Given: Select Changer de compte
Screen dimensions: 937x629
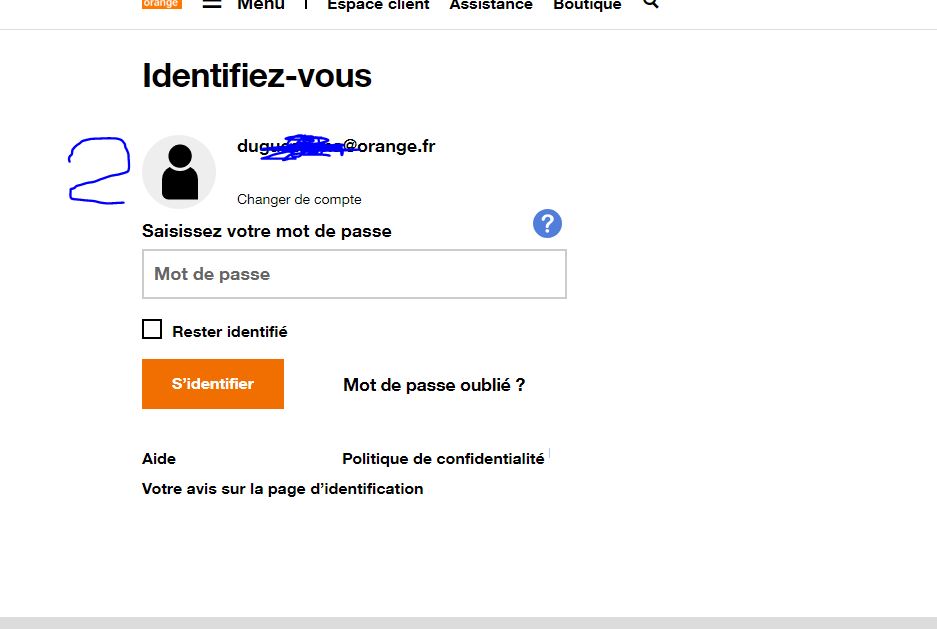Looking at the screenshot, I should [x=299, y=199].
